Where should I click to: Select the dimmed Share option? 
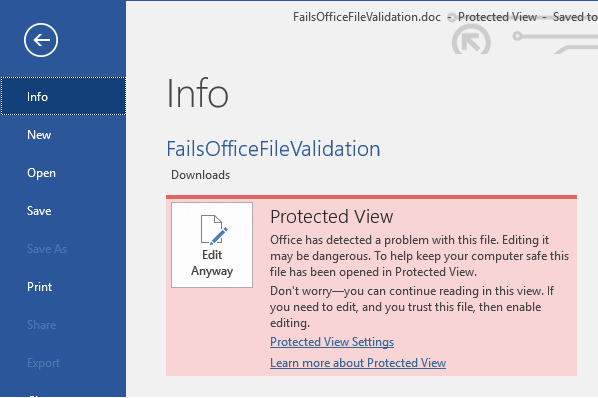pos(42,325)
